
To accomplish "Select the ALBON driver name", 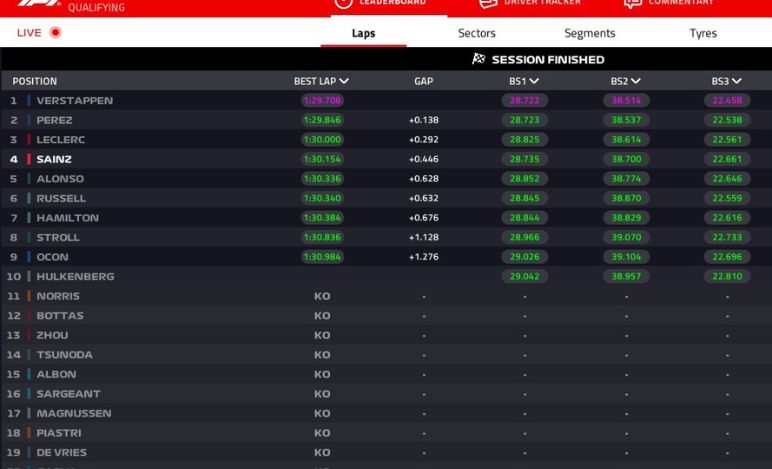I will click(57, 374).
